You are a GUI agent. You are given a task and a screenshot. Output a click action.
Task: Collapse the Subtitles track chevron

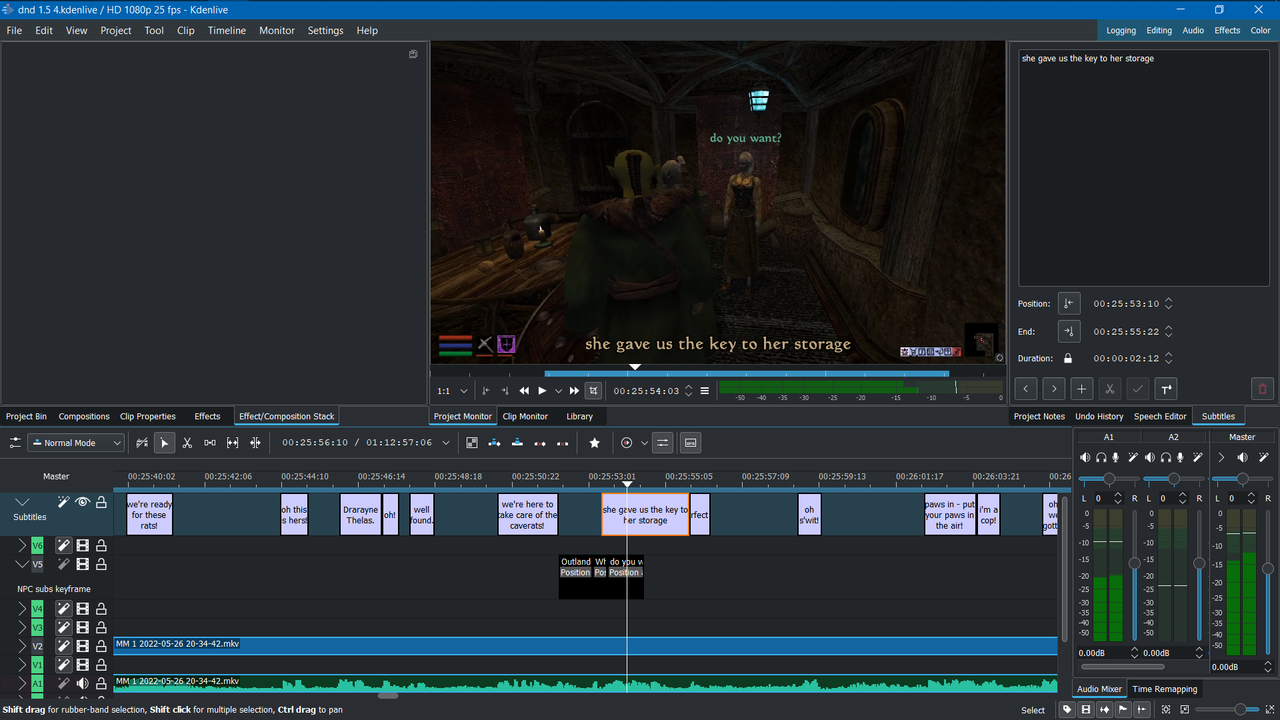(x=23, y=502)
